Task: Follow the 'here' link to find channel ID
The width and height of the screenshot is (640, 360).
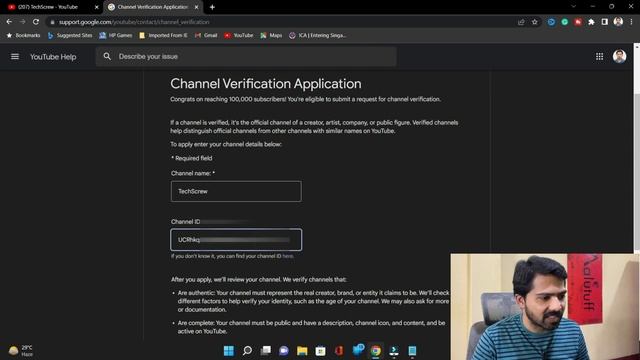Action: click(x=288, y=256)
